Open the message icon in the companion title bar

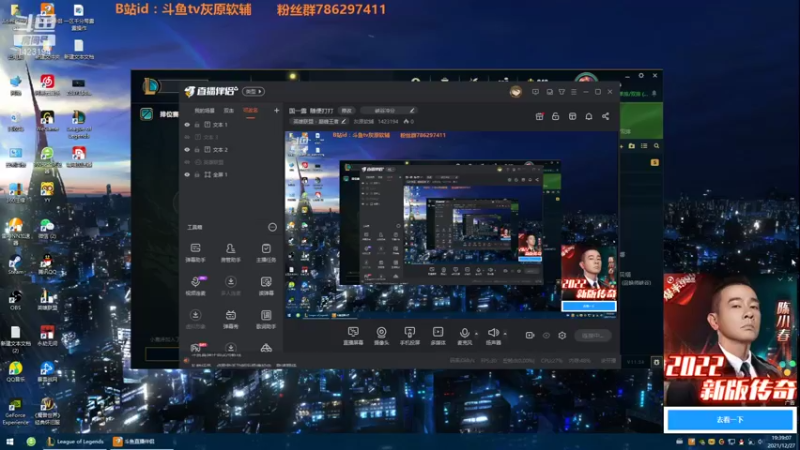535,92
